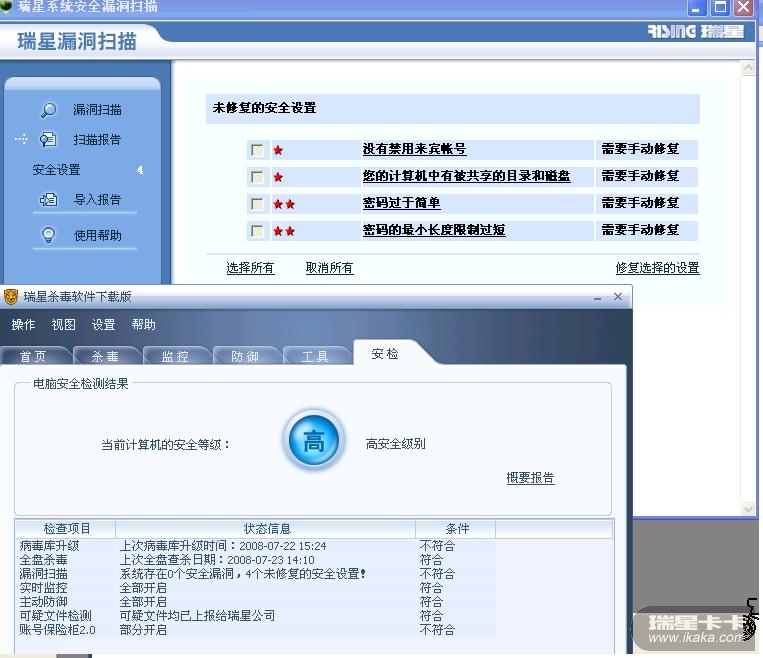Click the magnifier icon beside 漏洞扫描
This screenshot has width=763, height=658.
[48, 110]
